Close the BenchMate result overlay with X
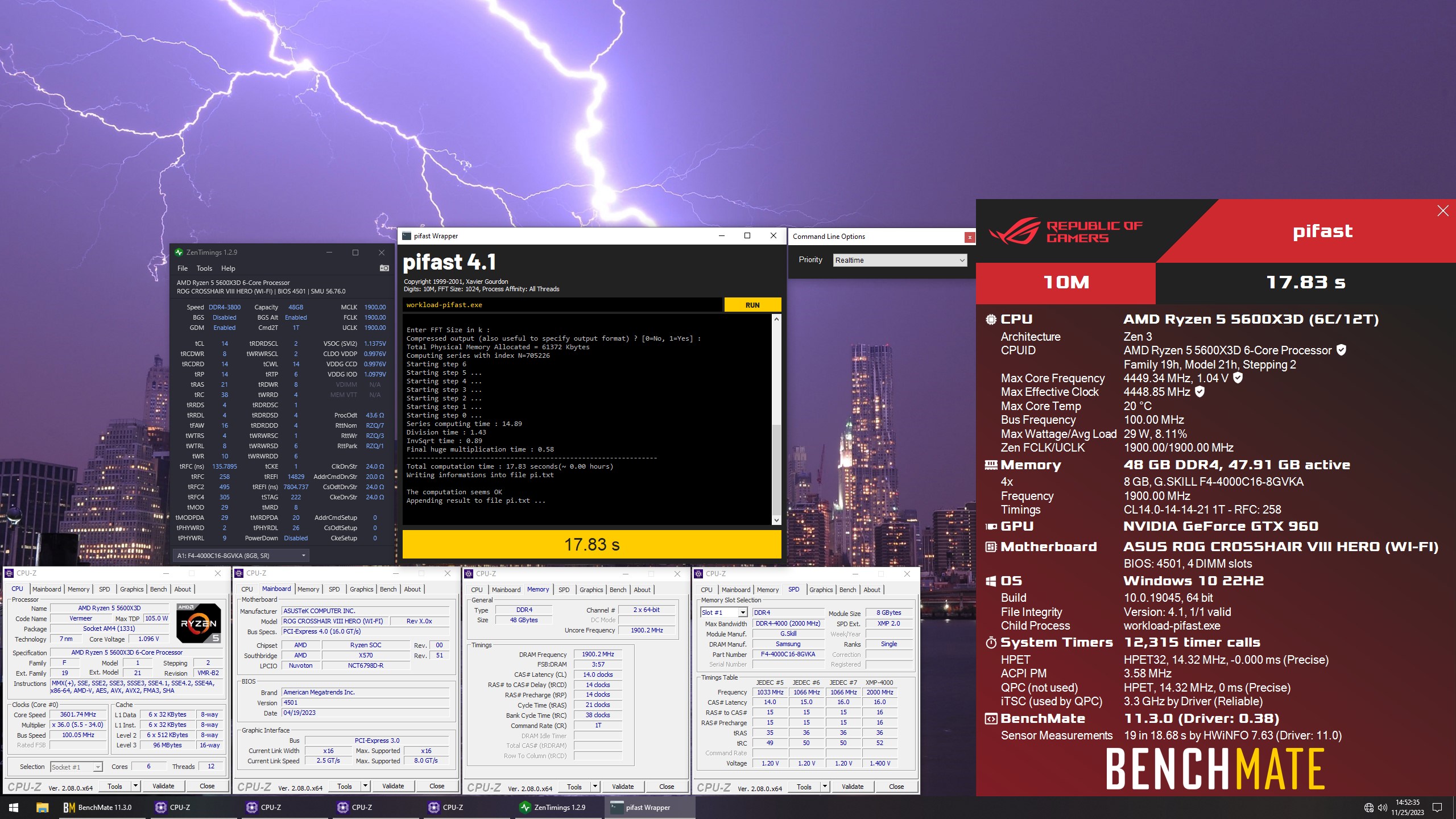This screenshot has width=1456, height=819. point(1443,211)
